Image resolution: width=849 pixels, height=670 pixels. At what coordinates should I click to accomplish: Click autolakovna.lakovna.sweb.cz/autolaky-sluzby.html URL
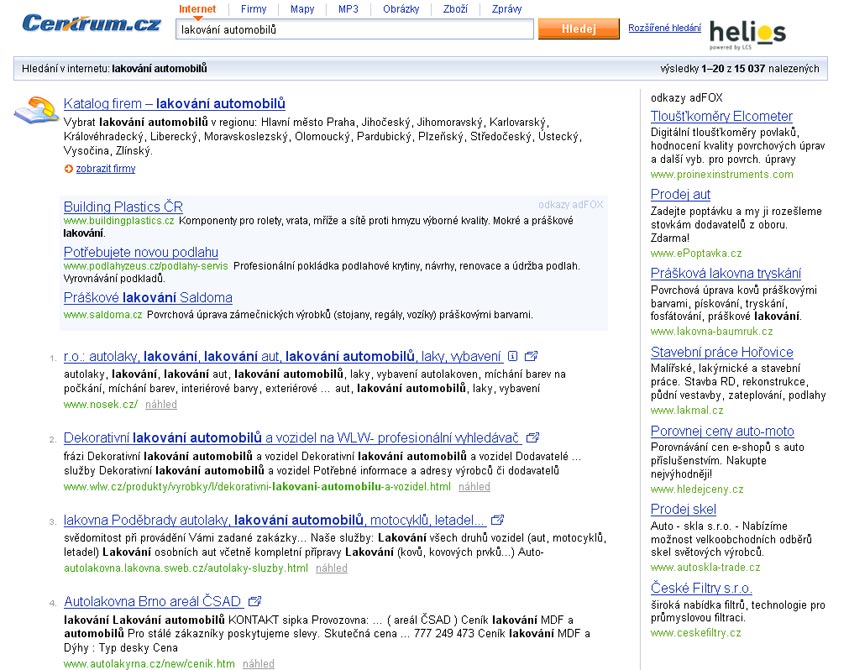tap(186, 569)
